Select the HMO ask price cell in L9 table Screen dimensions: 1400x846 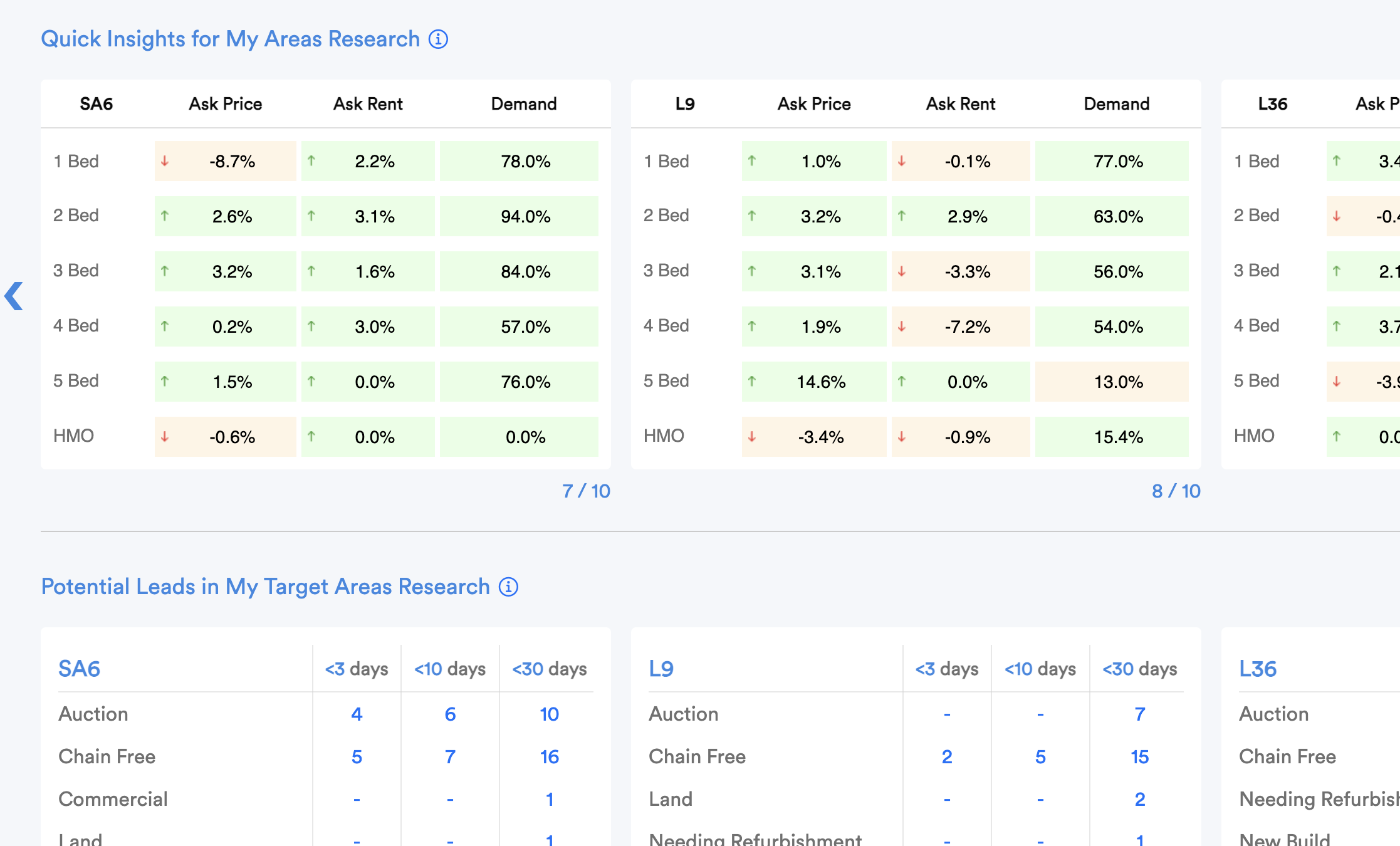(813, 437)
